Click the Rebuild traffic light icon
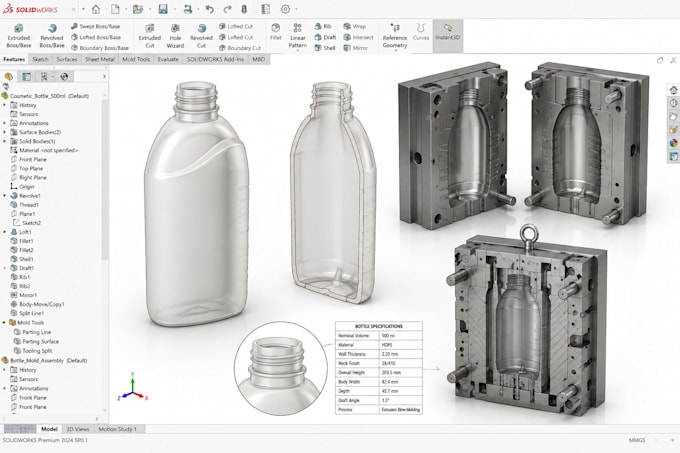This screenshot has height=453, width=680. 244,9
